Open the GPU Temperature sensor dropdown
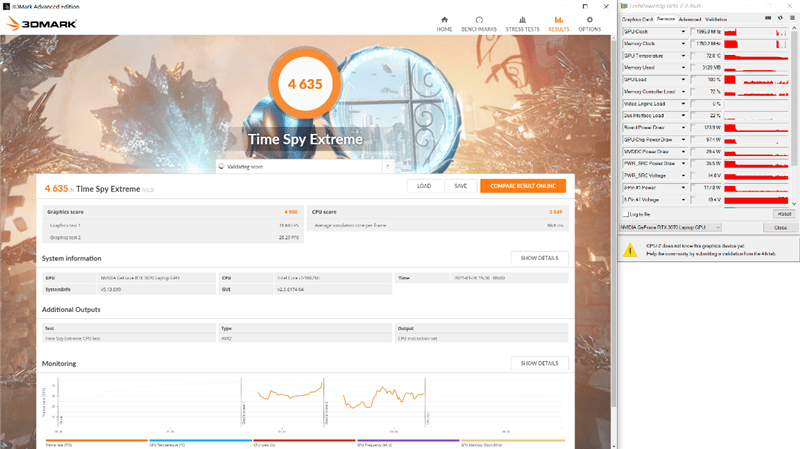This screenshot has height=449, width=800. click(x=683, y=56)
